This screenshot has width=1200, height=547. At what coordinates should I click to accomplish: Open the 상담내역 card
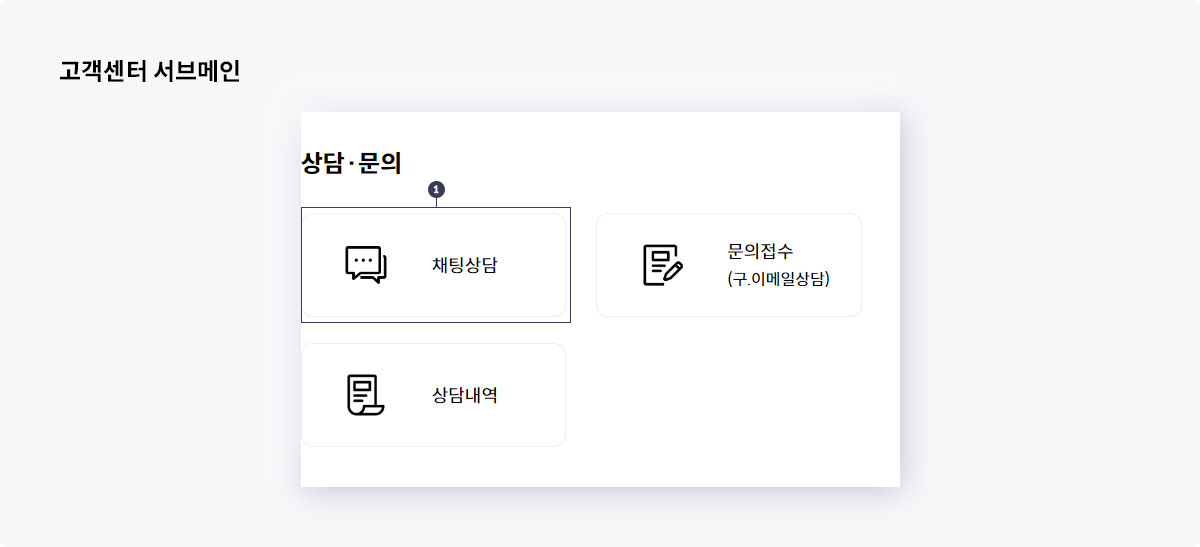pyautogui.click(x=433, y=395)
